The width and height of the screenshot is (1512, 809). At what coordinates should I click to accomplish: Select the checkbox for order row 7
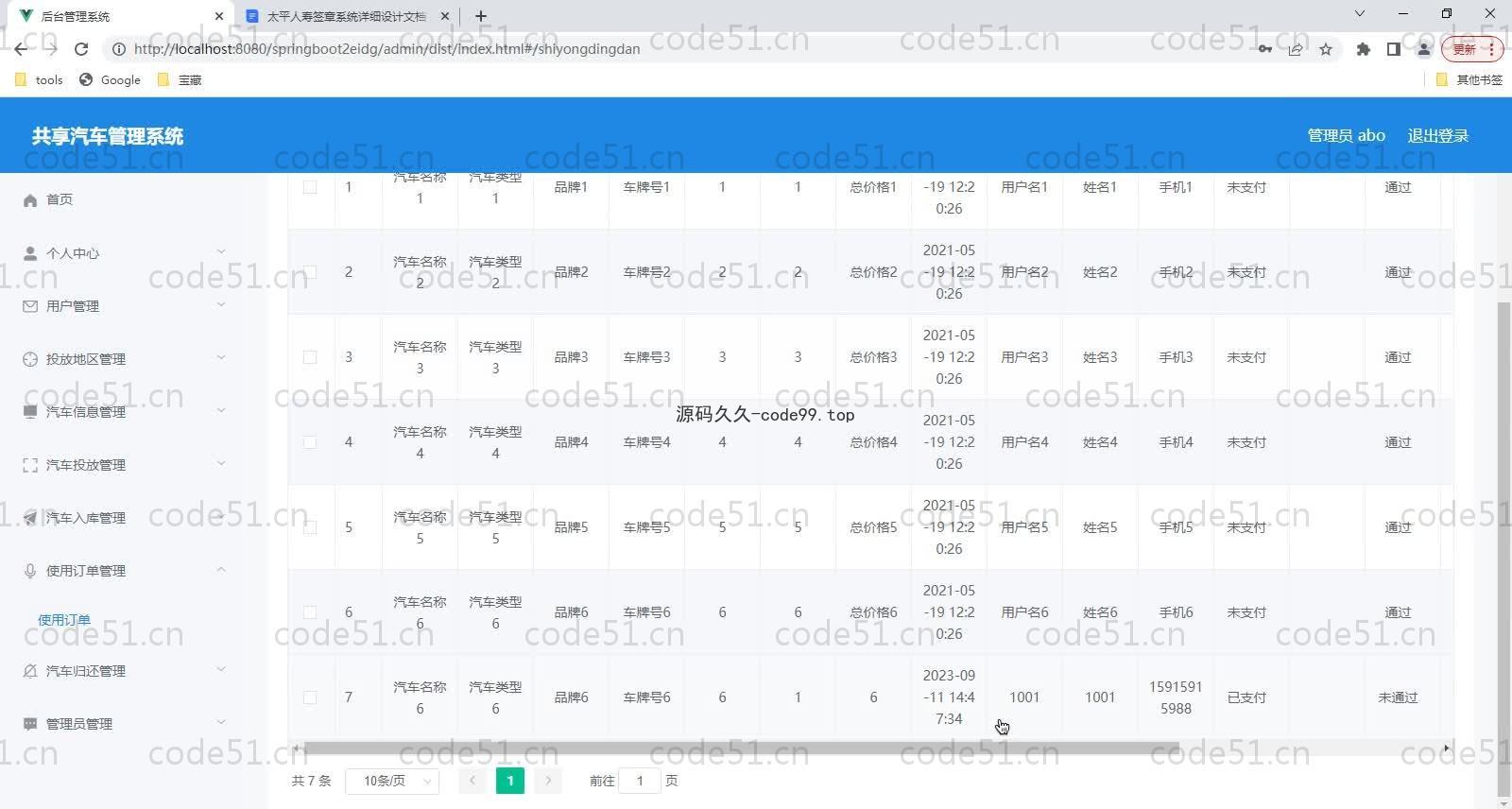[x=310, y=697]
